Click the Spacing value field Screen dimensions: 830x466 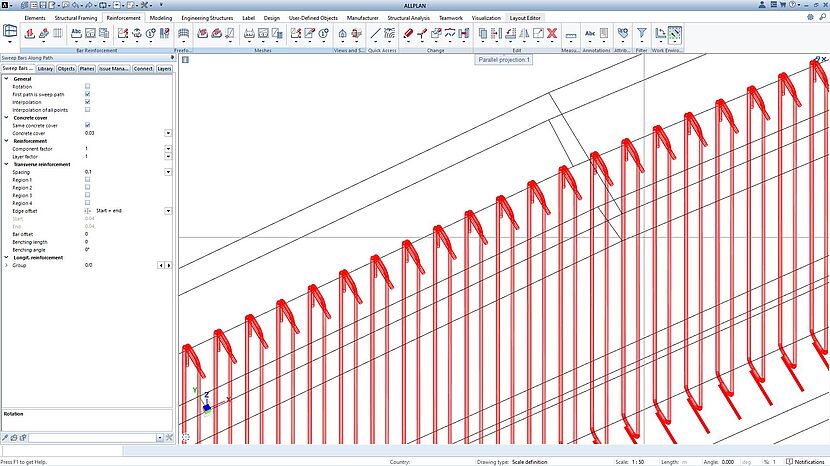[120, 172]
